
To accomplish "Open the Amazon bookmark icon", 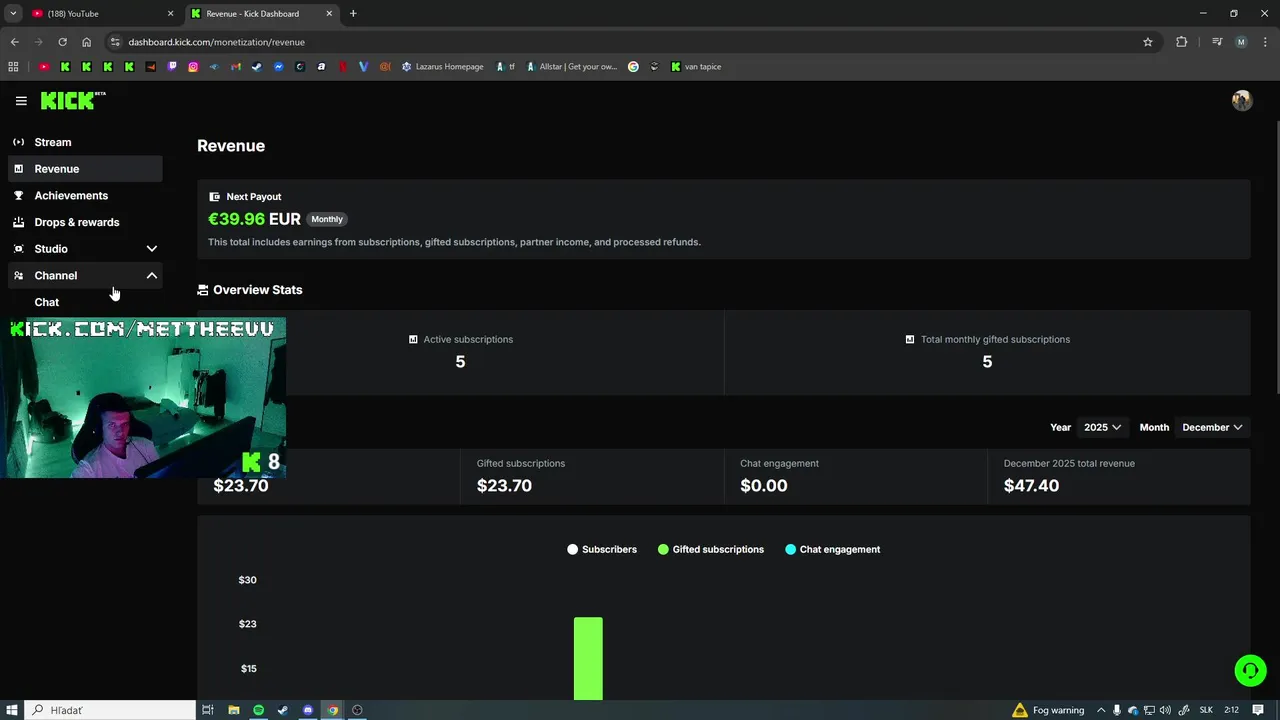I will point(321,67).
